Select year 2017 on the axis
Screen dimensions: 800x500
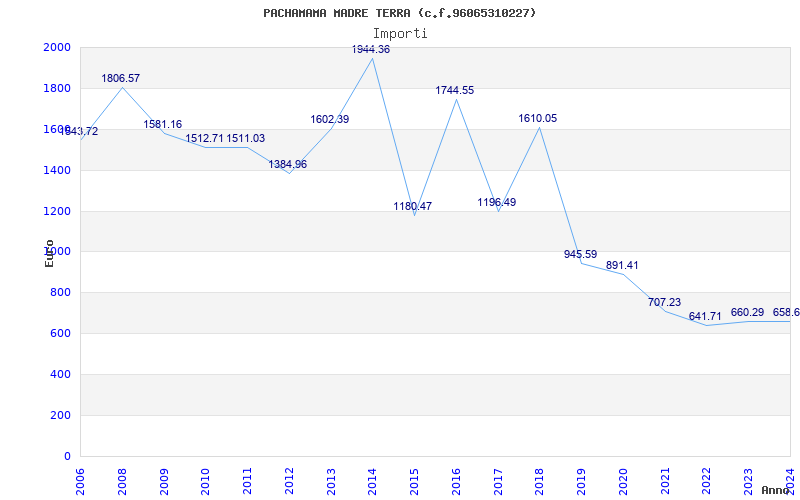pyautogui.click(x=498, y=481)
